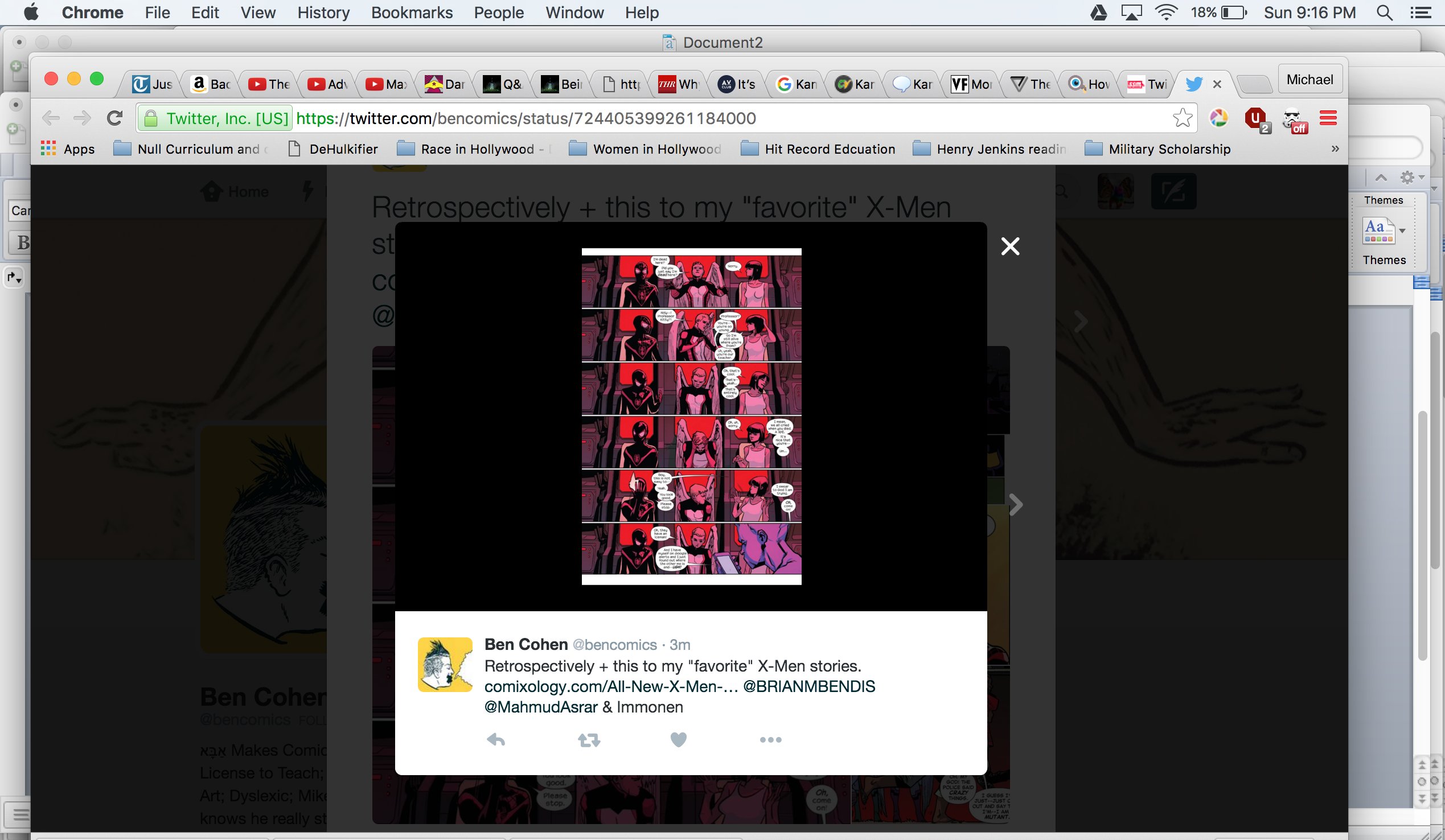
Task: Toggle the stormtrooper 'off' extension icon
Action: tap(1294, 119)
